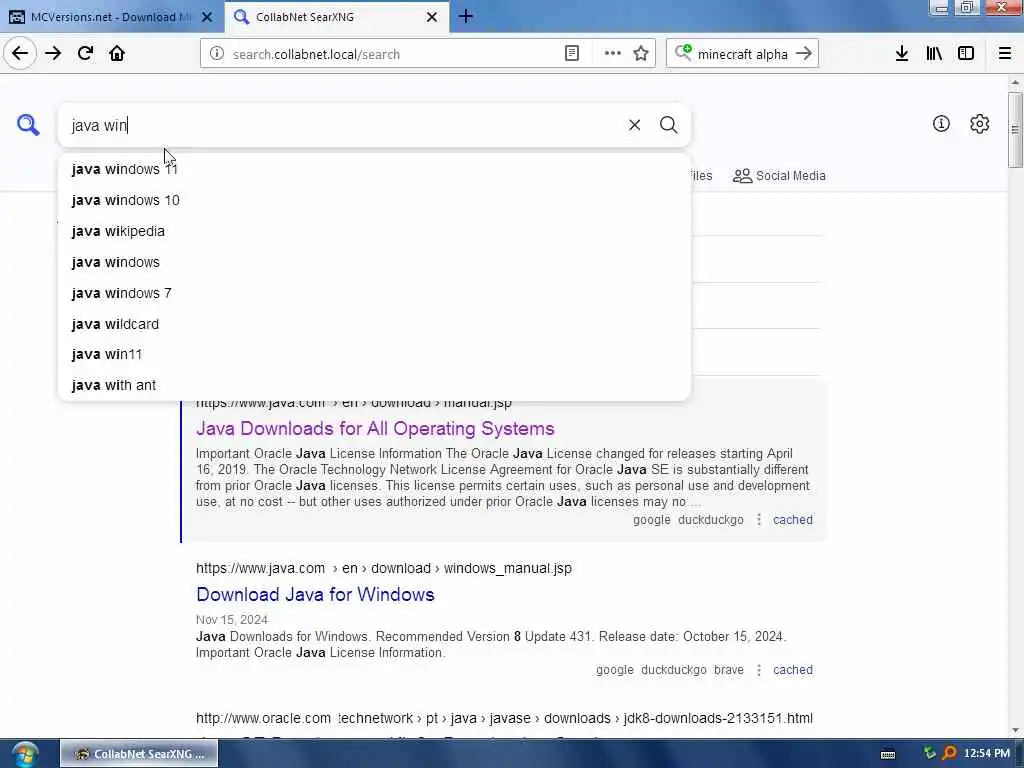The width and height of the screenshot is (1024, 768).
Task: Choose suggestion java wildcard
Action: pyautogui.click(x=374, y=324)
